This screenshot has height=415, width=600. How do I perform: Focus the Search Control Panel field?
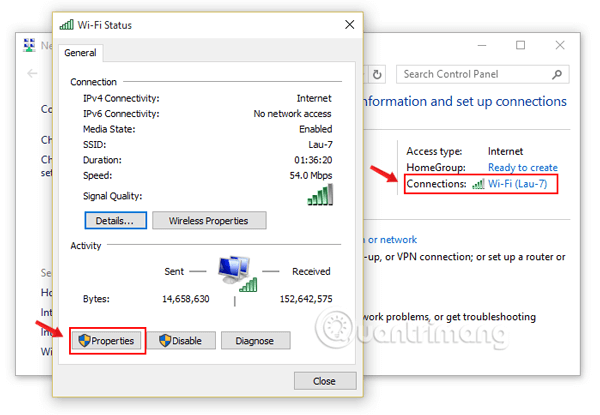(470, 74)
